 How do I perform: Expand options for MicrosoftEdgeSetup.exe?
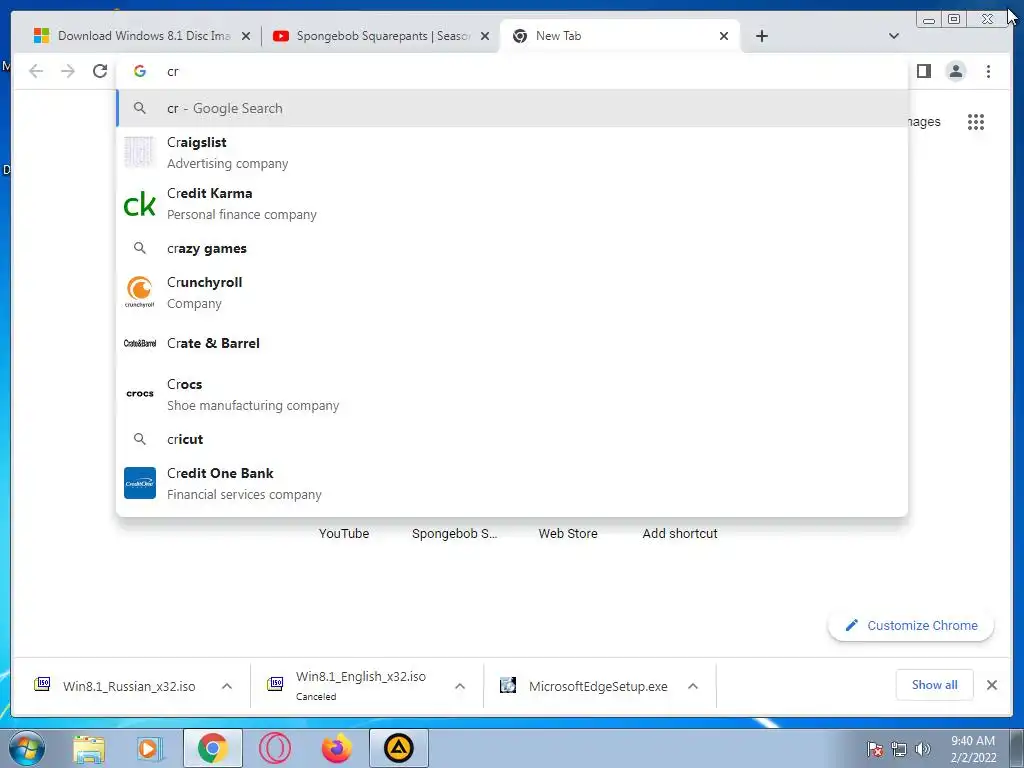[693, 686]
